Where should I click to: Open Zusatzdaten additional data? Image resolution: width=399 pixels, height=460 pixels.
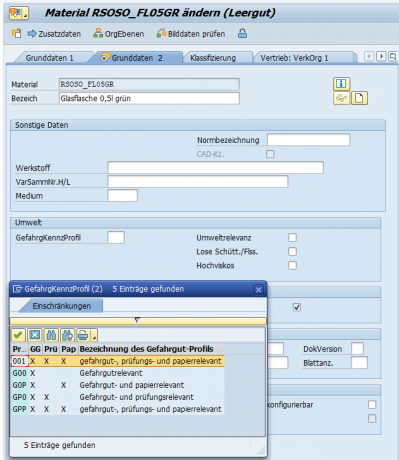pos(55,34)
